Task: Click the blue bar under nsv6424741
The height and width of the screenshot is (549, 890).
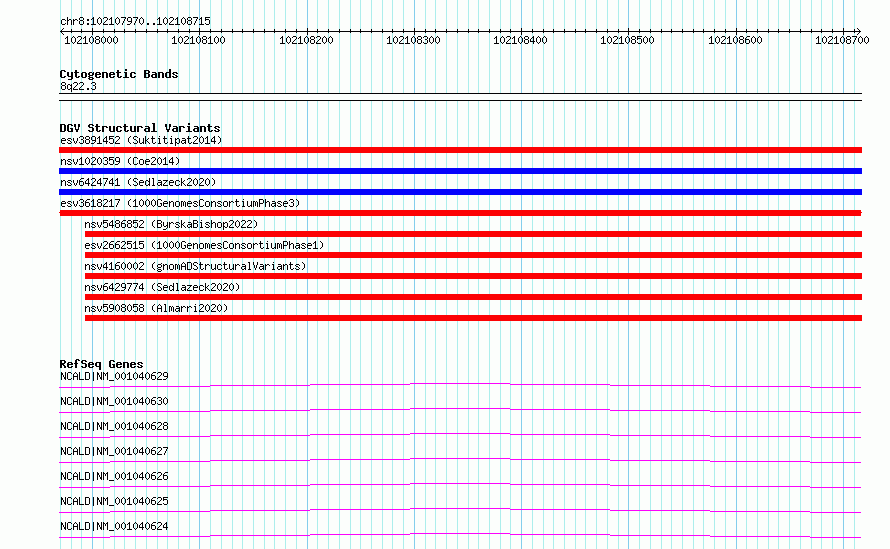Action: [460, 192]
